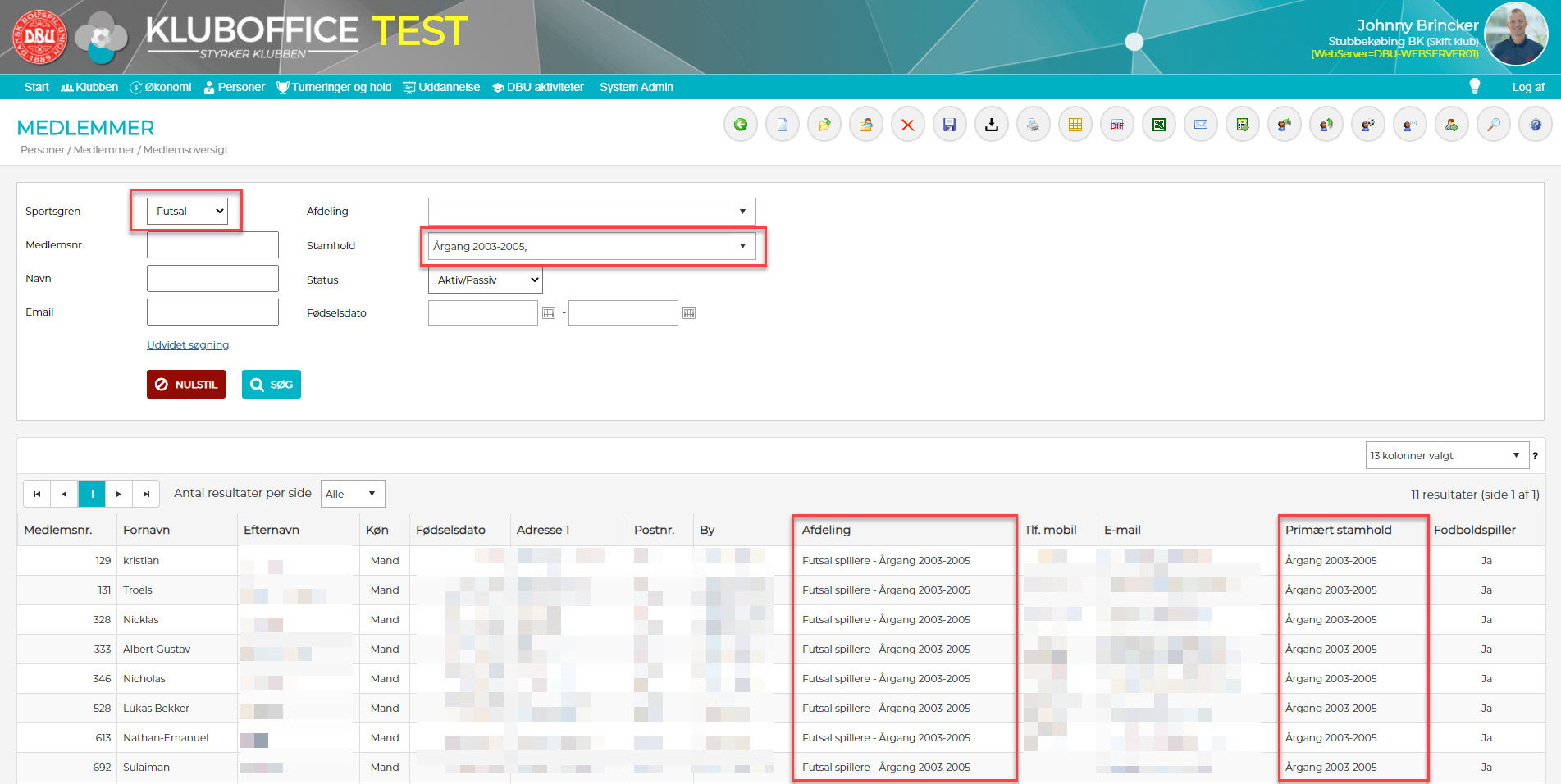Screen dimensions: 1561x784
Task: Click the person with football icon
Action: click(1368, 125)
